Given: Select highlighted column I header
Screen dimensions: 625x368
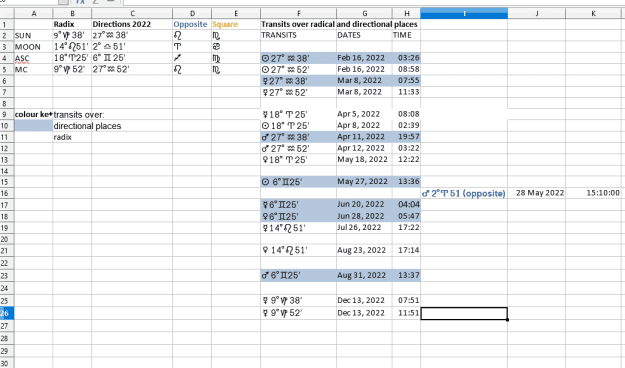Looking at the screenshot, I should 464,13.
